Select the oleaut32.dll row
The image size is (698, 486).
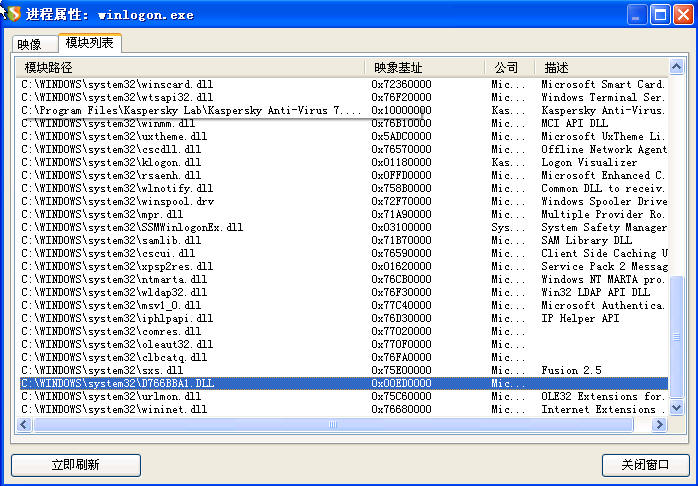(x=344, y=344)
